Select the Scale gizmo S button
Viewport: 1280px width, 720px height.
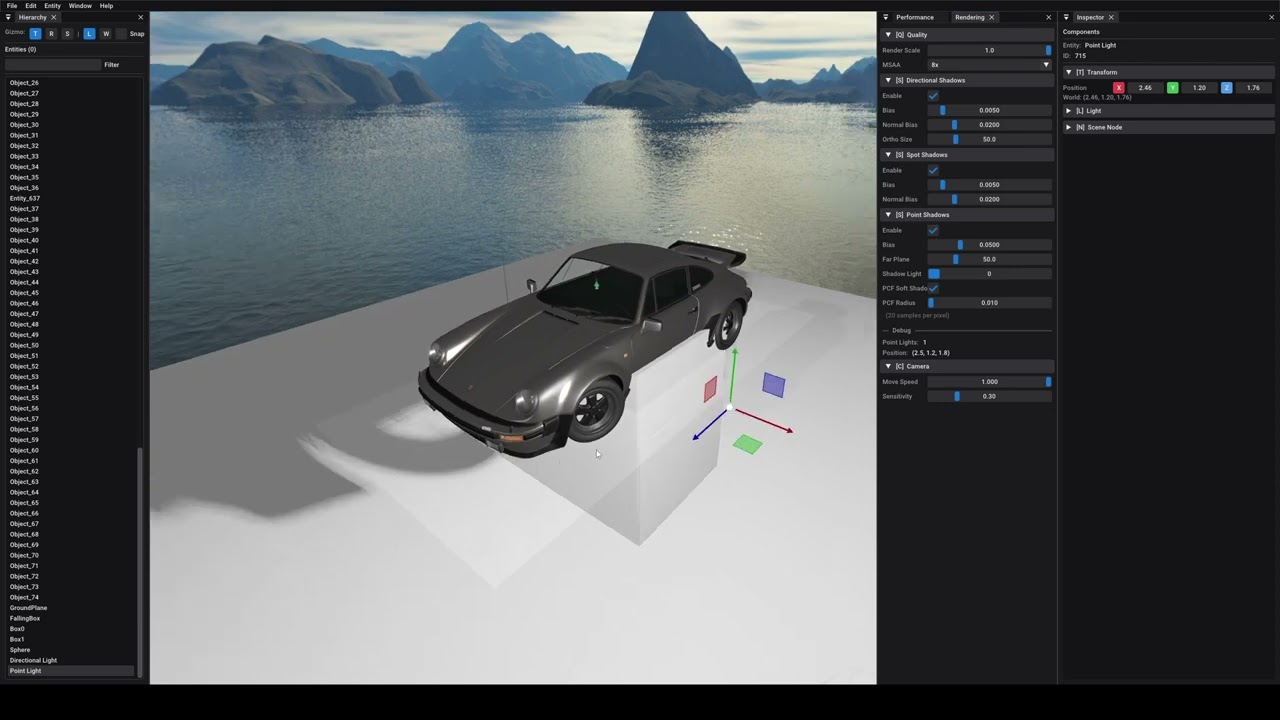click(67, 34)
